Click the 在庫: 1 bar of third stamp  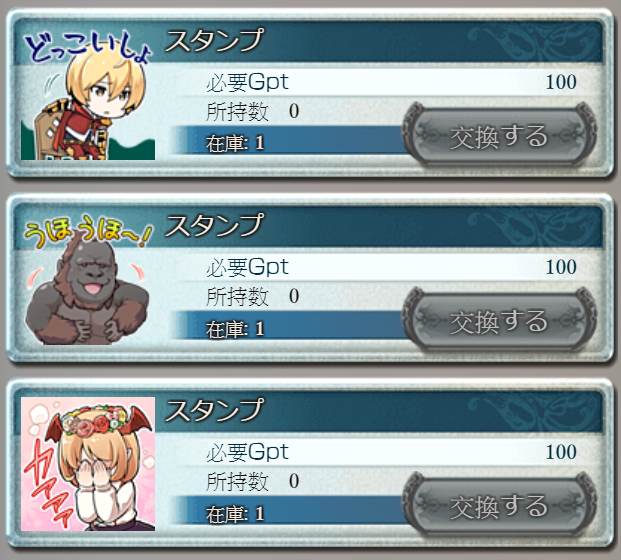pos(291,513)
